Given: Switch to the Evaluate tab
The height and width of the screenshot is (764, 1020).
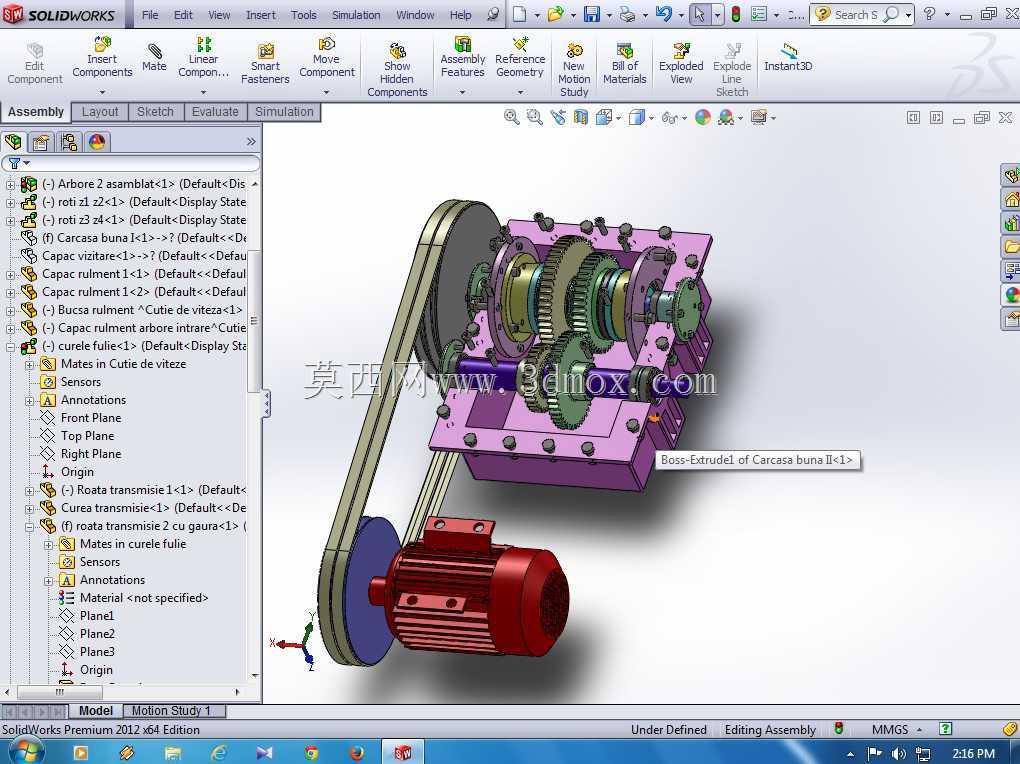Looking at the screenshot, I should [215, 112].
